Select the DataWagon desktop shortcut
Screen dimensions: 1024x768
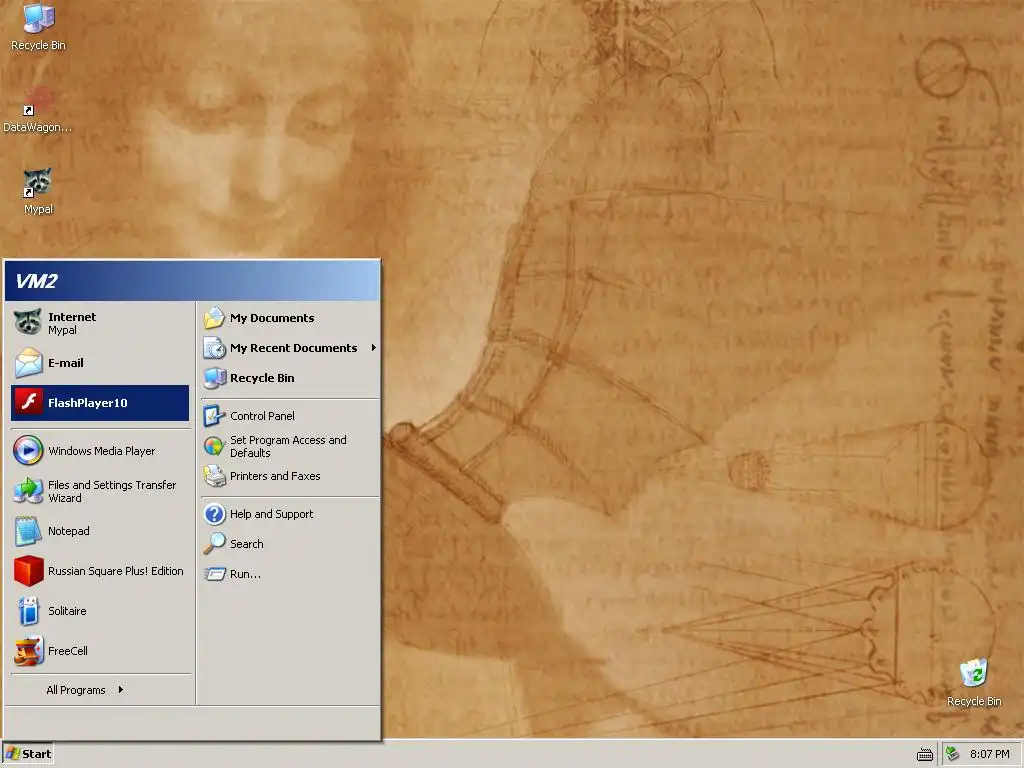(38, 108)
